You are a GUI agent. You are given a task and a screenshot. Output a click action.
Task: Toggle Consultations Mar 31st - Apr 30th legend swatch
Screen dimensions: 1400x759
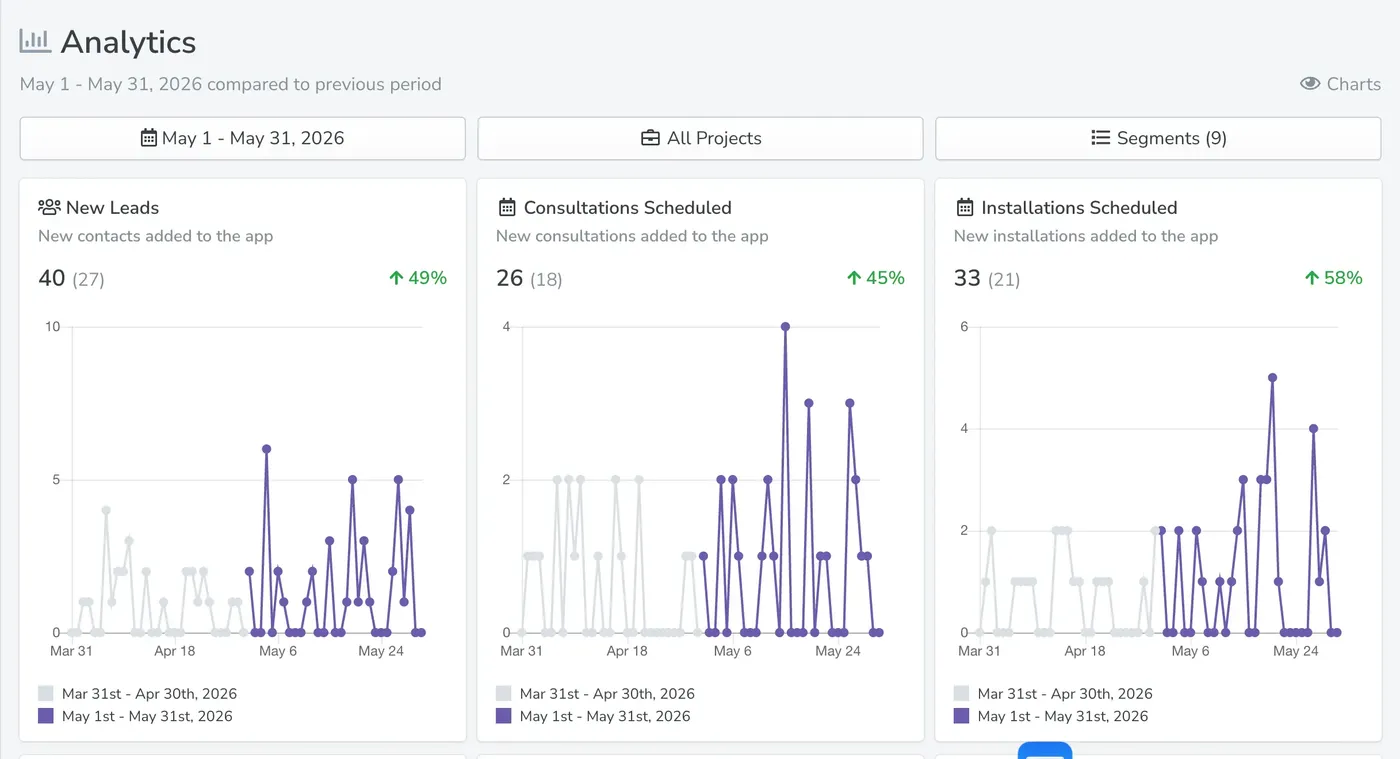point(504,693)
